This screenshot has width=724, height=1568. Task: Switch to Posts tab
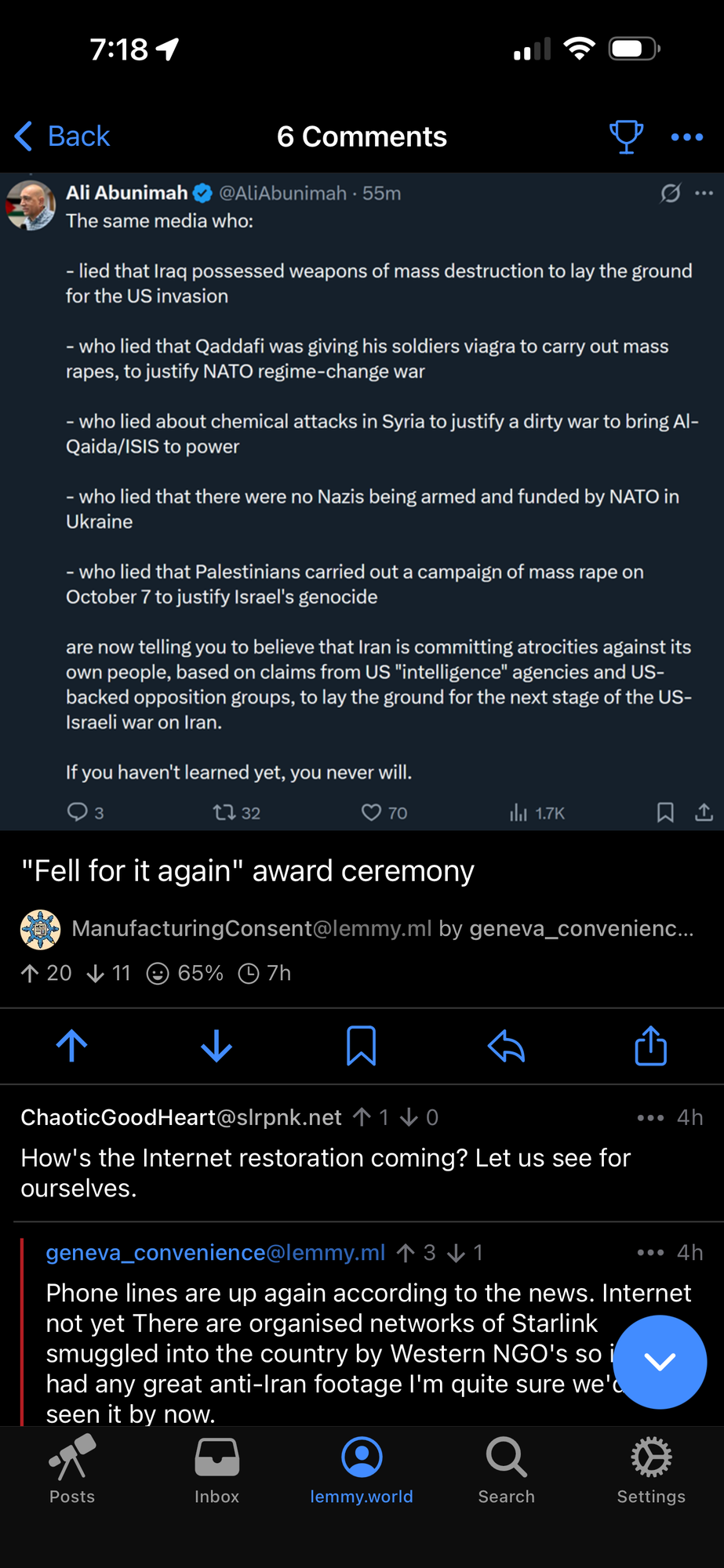click(72, 1470)
